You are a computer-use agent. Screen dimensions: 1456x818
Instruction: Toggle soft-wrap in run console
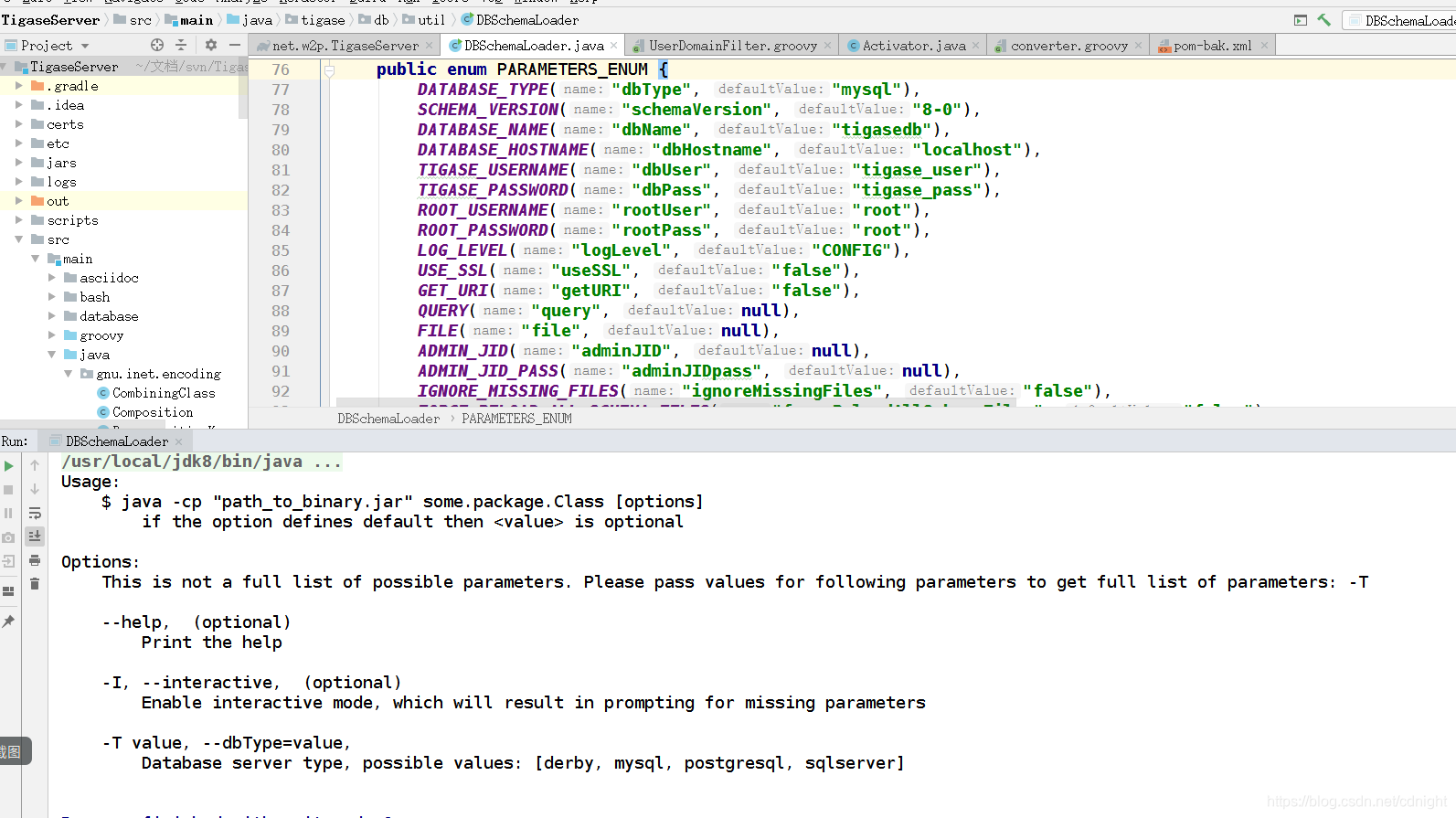[x=35, y=513]
